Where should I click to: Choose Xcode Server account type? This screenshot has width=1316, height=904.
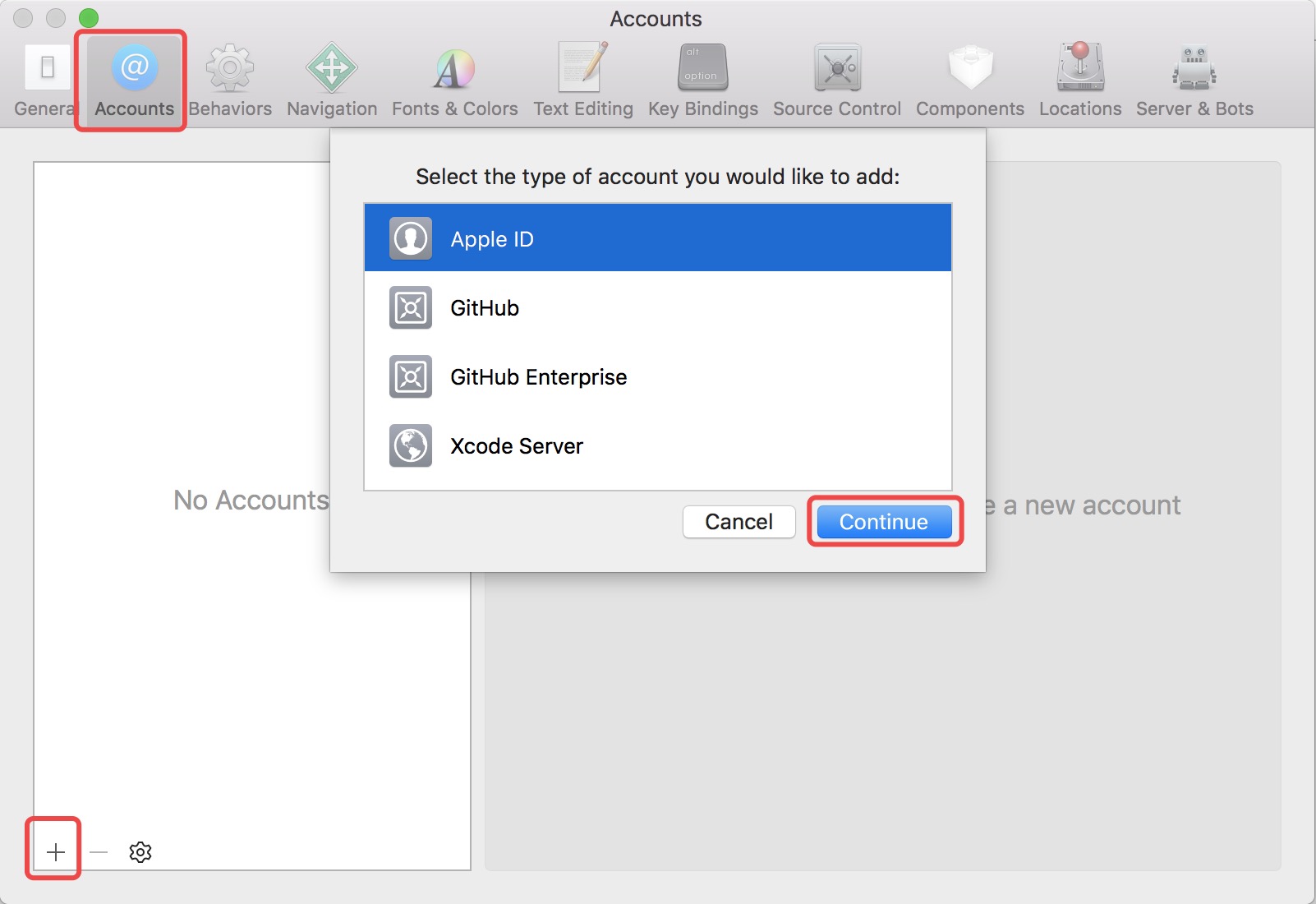(x=658, y=446)
